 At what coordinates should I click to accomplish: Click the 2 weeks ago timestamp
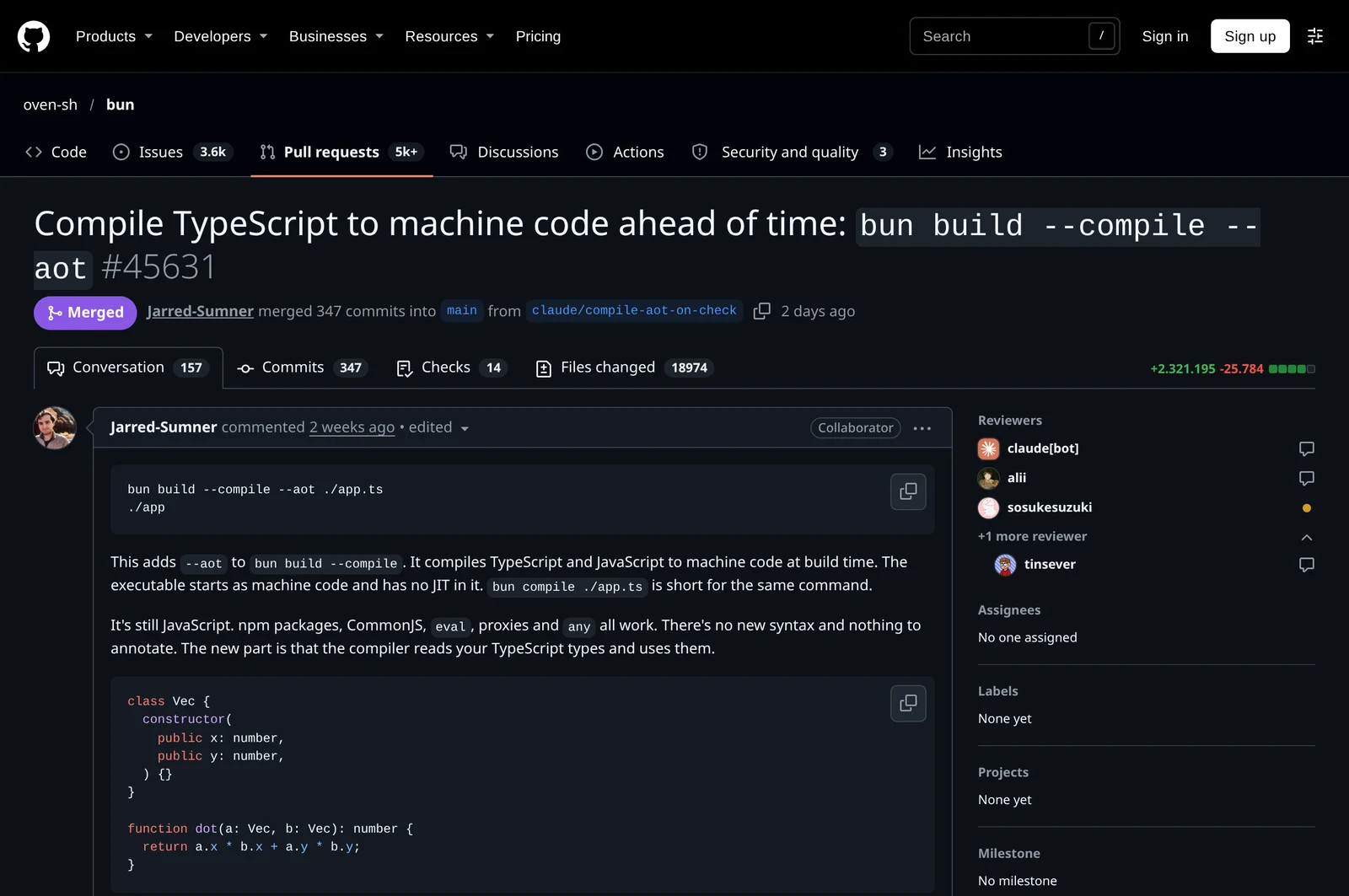click(x=352, y=427)
